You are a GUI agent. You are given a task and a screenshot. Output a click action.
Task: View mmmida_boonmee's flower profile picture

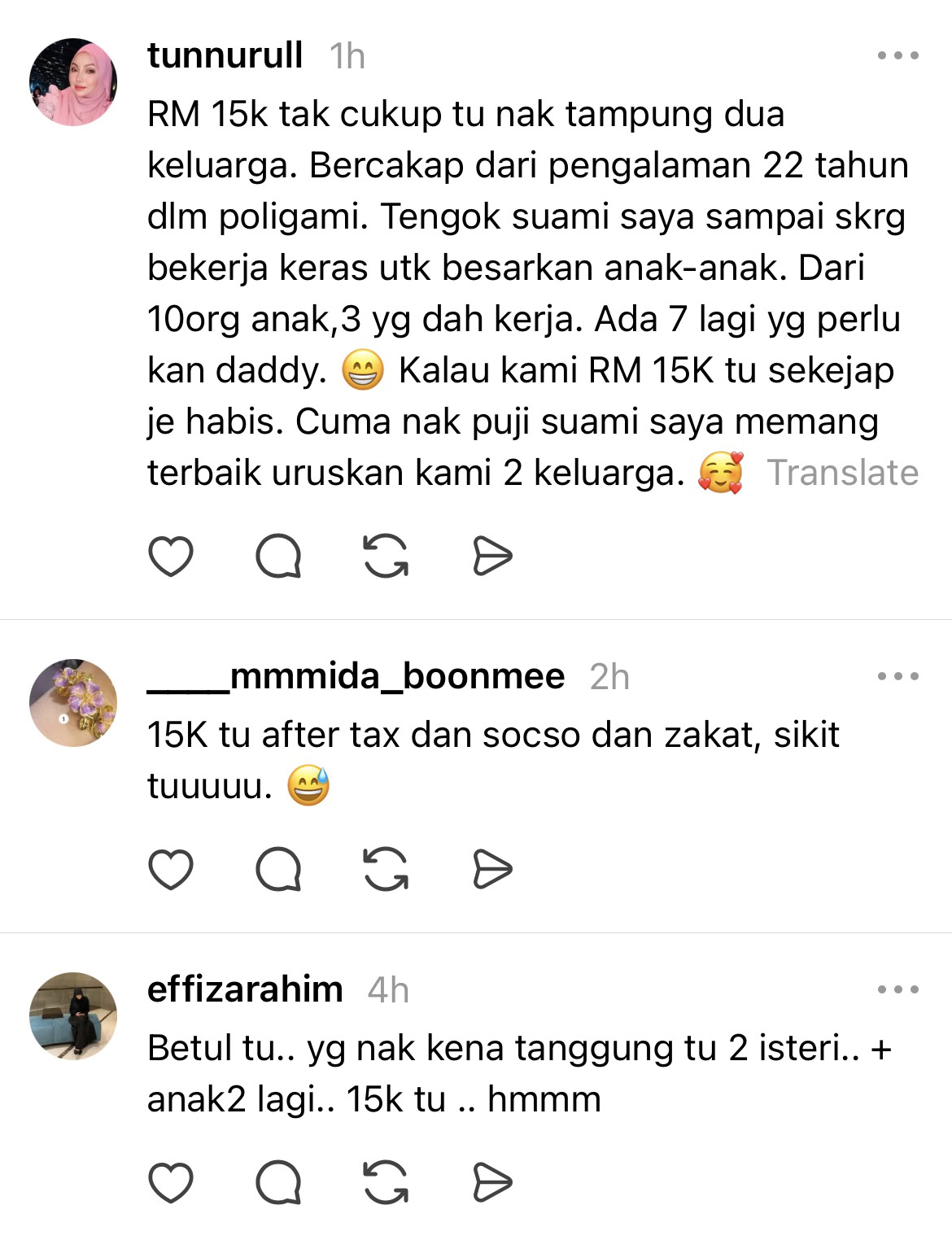coord(73,703)
